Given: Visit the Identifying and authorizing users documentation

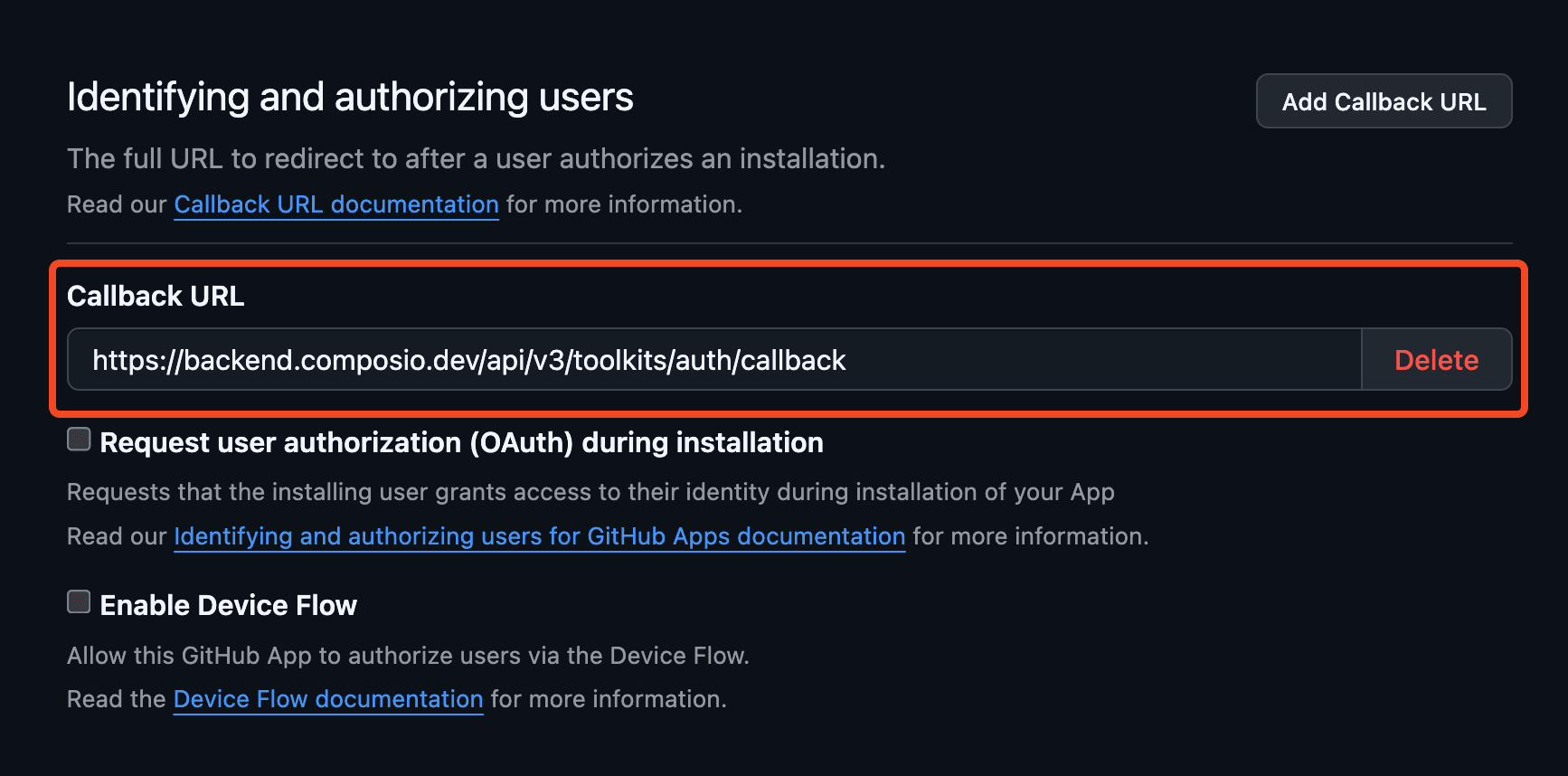Looking at the screenshot, I should coord(539,536).
